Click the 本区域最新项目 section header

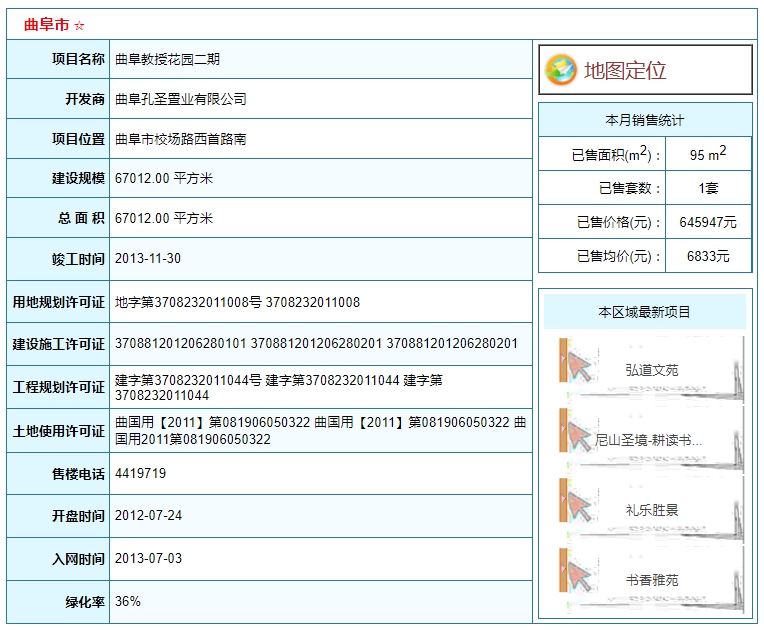[x=645, y=312]
